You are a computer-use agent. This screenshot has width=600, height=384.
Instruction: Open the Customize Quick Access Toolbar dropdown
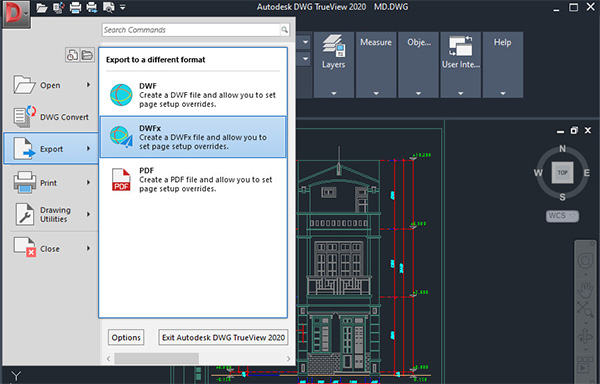tap(122, 7)
